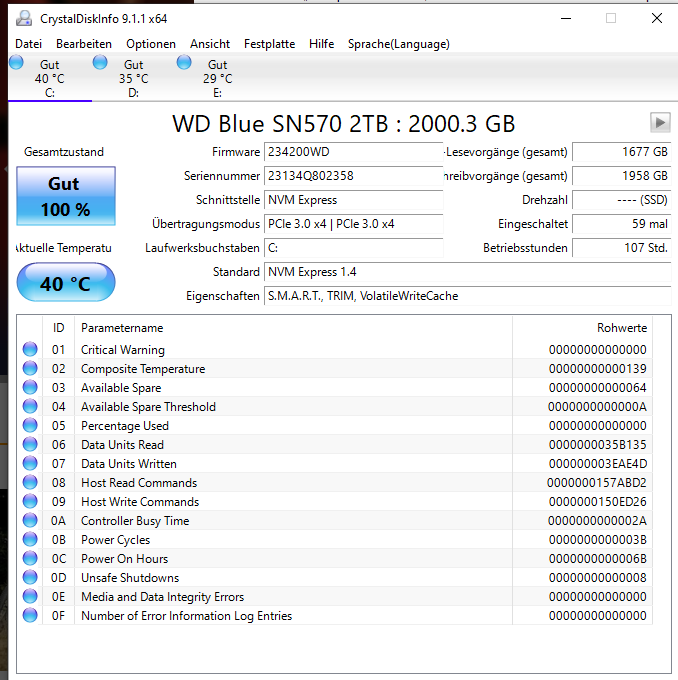Click the status orb beside Unsafe Shutdowns
The width and height of the screenshot is (678, 680).
point(30,578)
